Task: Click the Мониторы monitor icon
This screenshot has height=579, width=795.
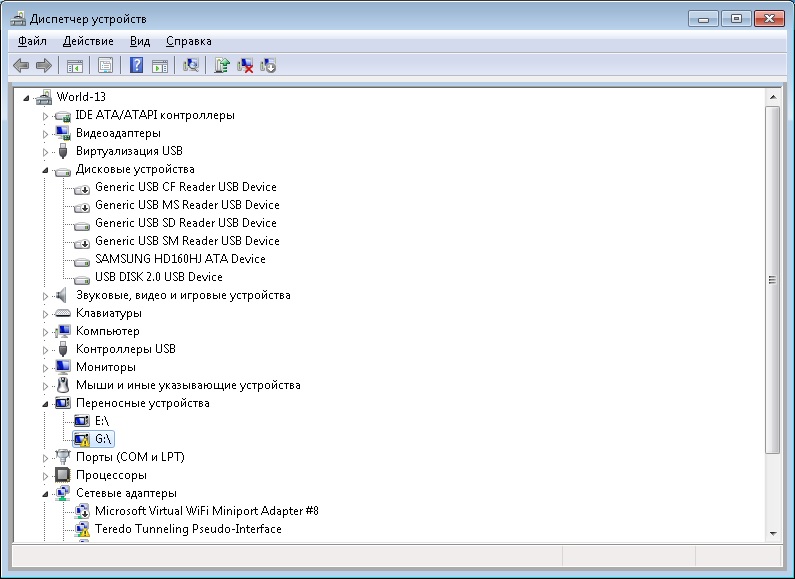Action: point(63,367)
